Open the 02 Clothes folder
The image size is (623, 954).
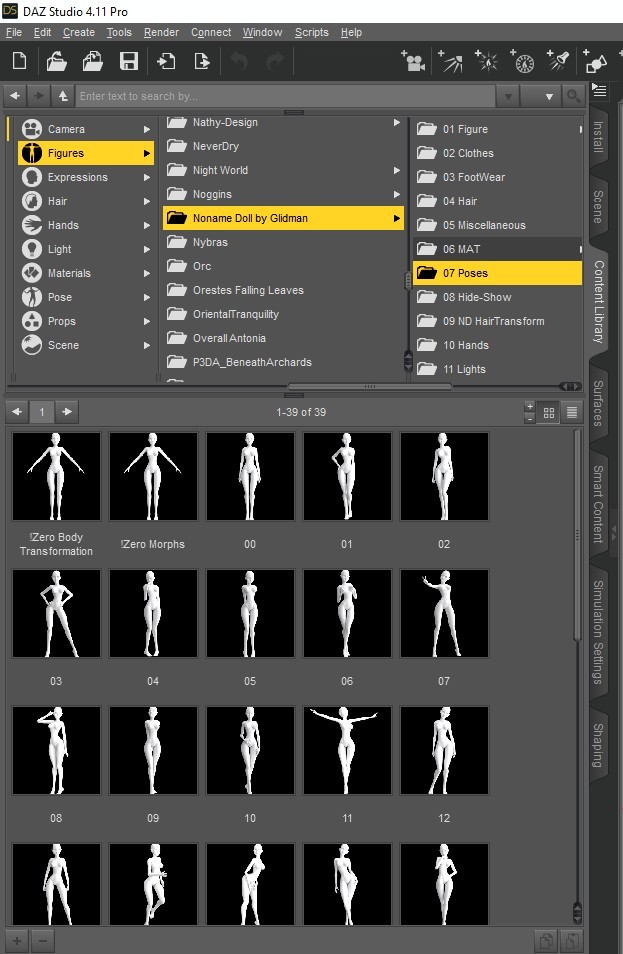(x=497, y=153)
